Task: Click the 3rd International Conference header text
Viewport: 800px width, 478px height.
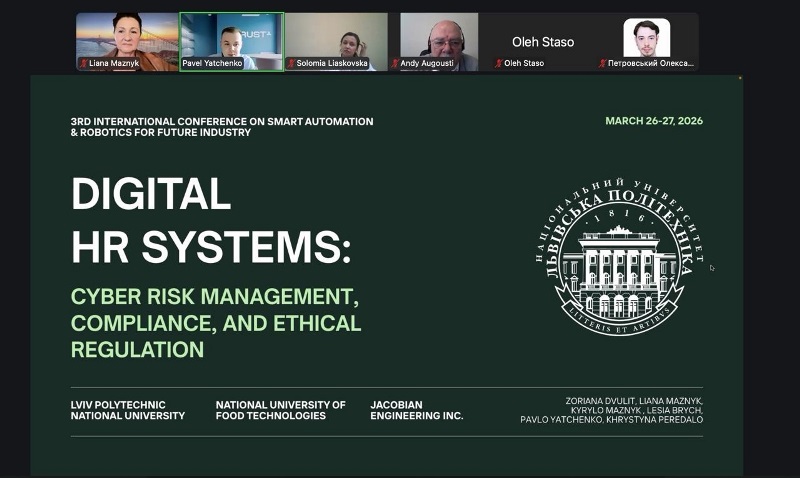Action: [221, 126]
